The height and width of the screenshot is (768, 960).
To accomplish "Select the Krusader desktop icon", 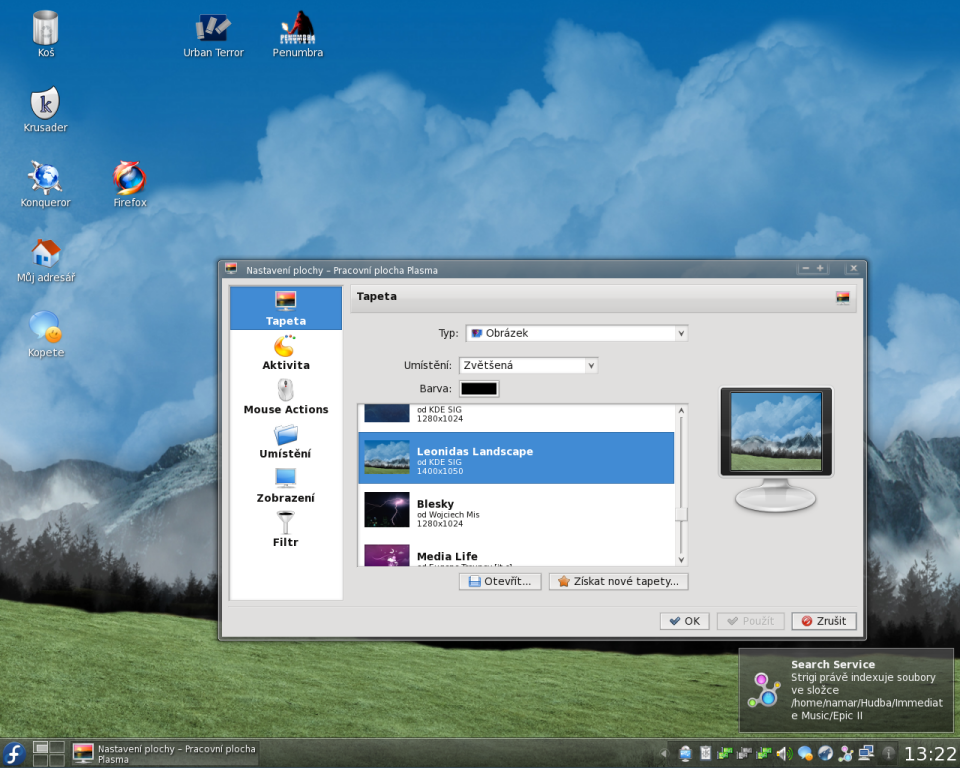I will 45,110.
